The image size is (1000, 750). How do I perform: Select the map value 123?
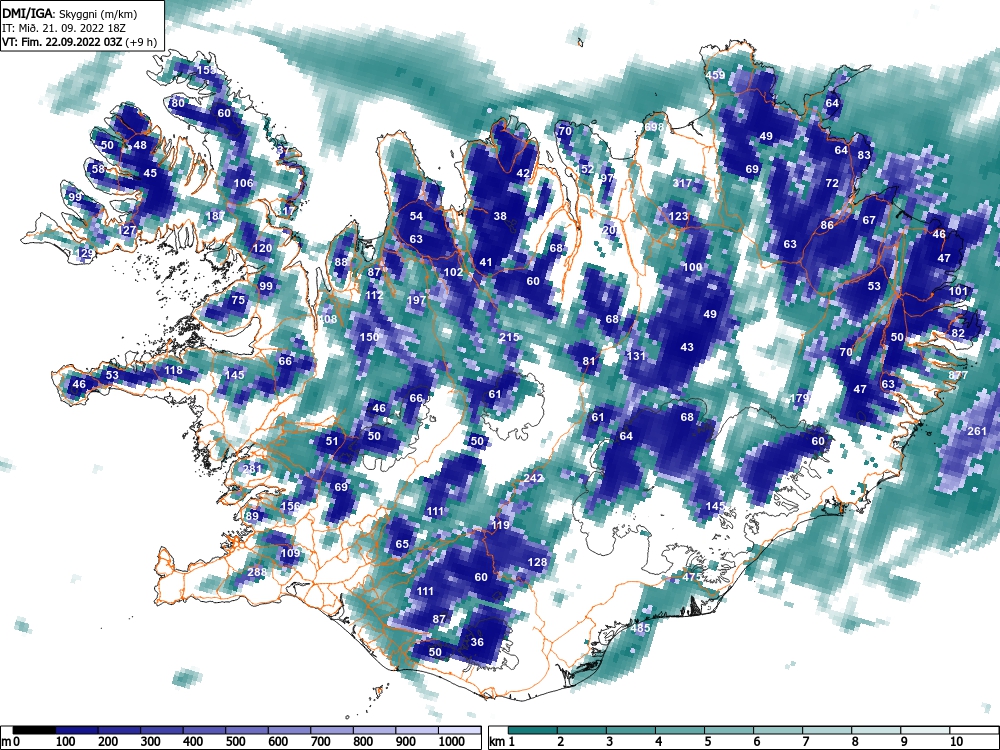click(x=679, y=216)
